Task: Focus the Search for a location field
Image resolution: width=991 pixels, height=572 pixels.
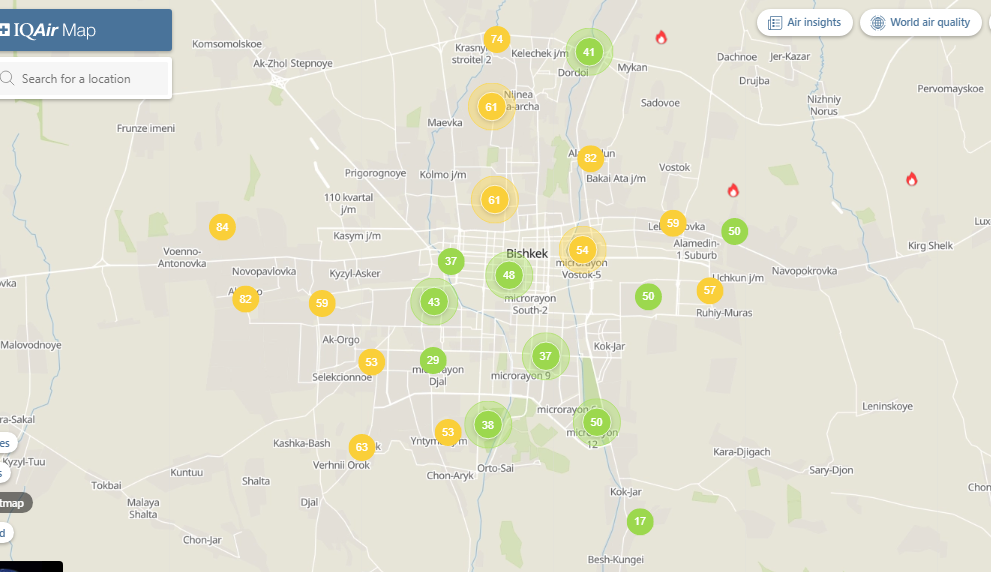Action: (85, 78)
